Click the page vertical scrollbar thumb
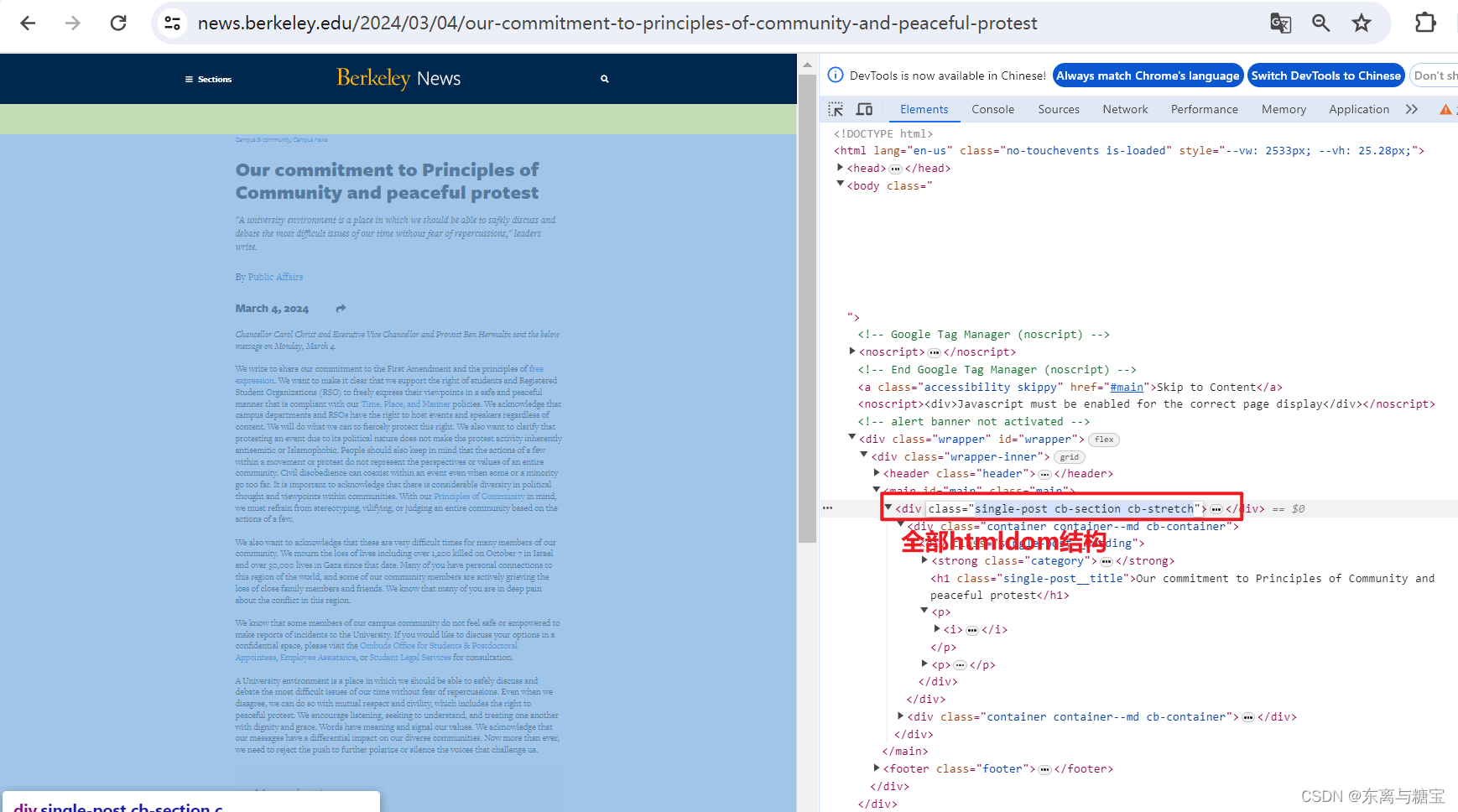The image size is (1458, 812). (807, 309)
